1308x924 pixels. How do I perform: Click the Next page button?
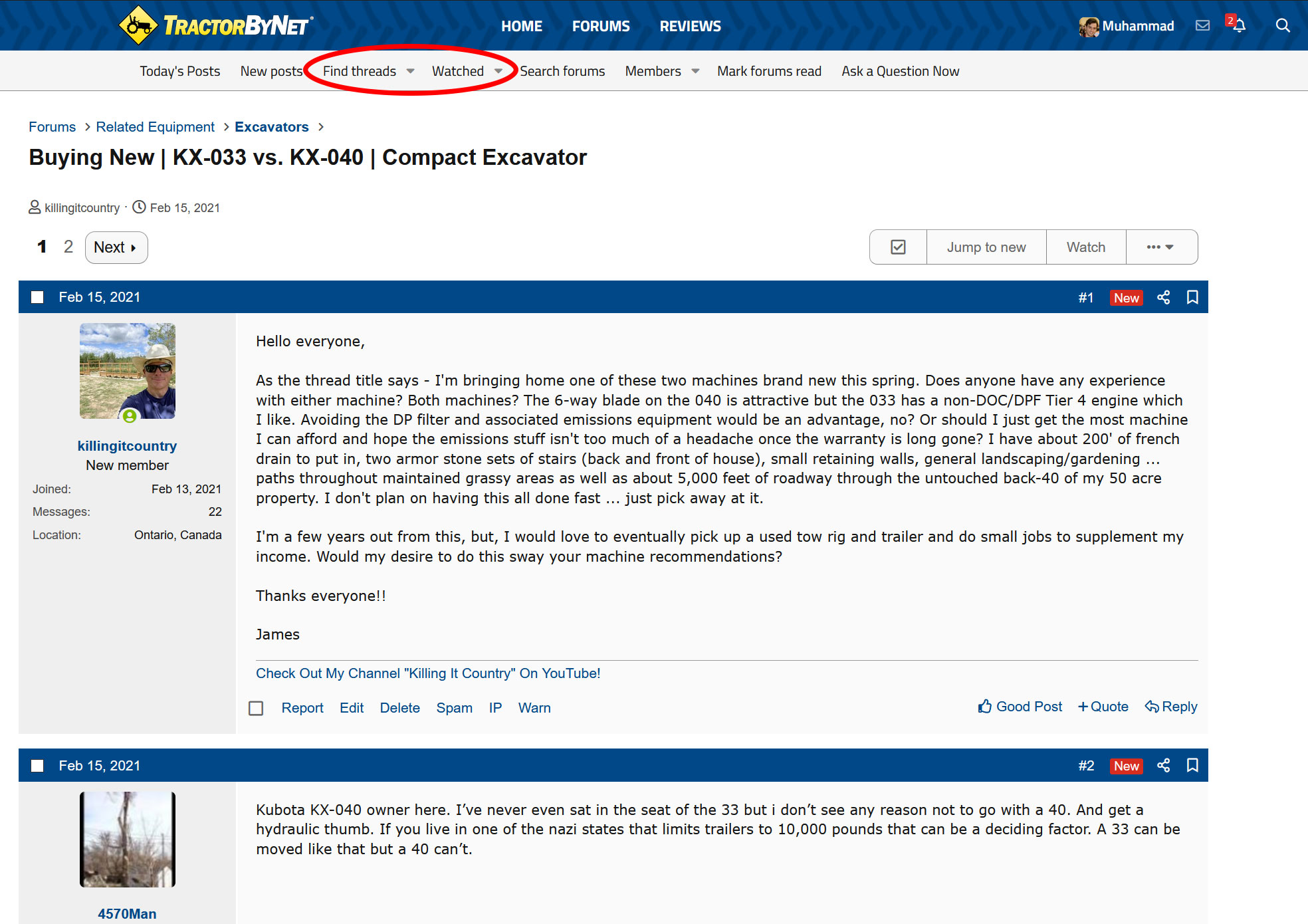pyautogui.click(x=116, y=247)
